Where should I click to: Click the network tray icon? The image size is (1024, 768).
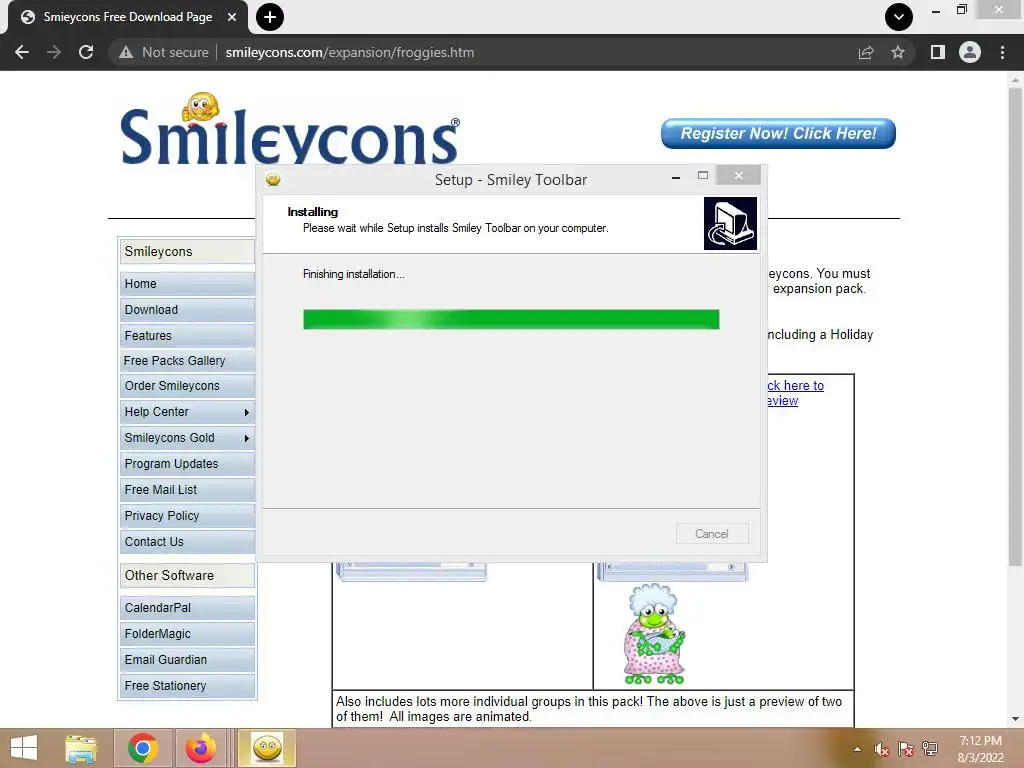(930, 749)
